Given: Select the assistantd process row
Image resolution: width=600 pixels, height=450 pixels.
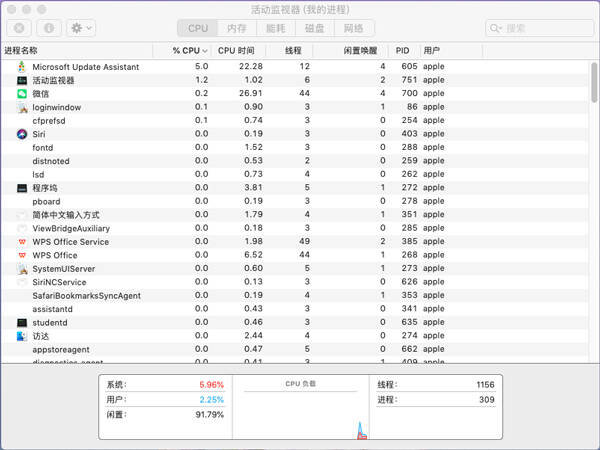Looking at the screenshot, I should (x=295, y=309).
